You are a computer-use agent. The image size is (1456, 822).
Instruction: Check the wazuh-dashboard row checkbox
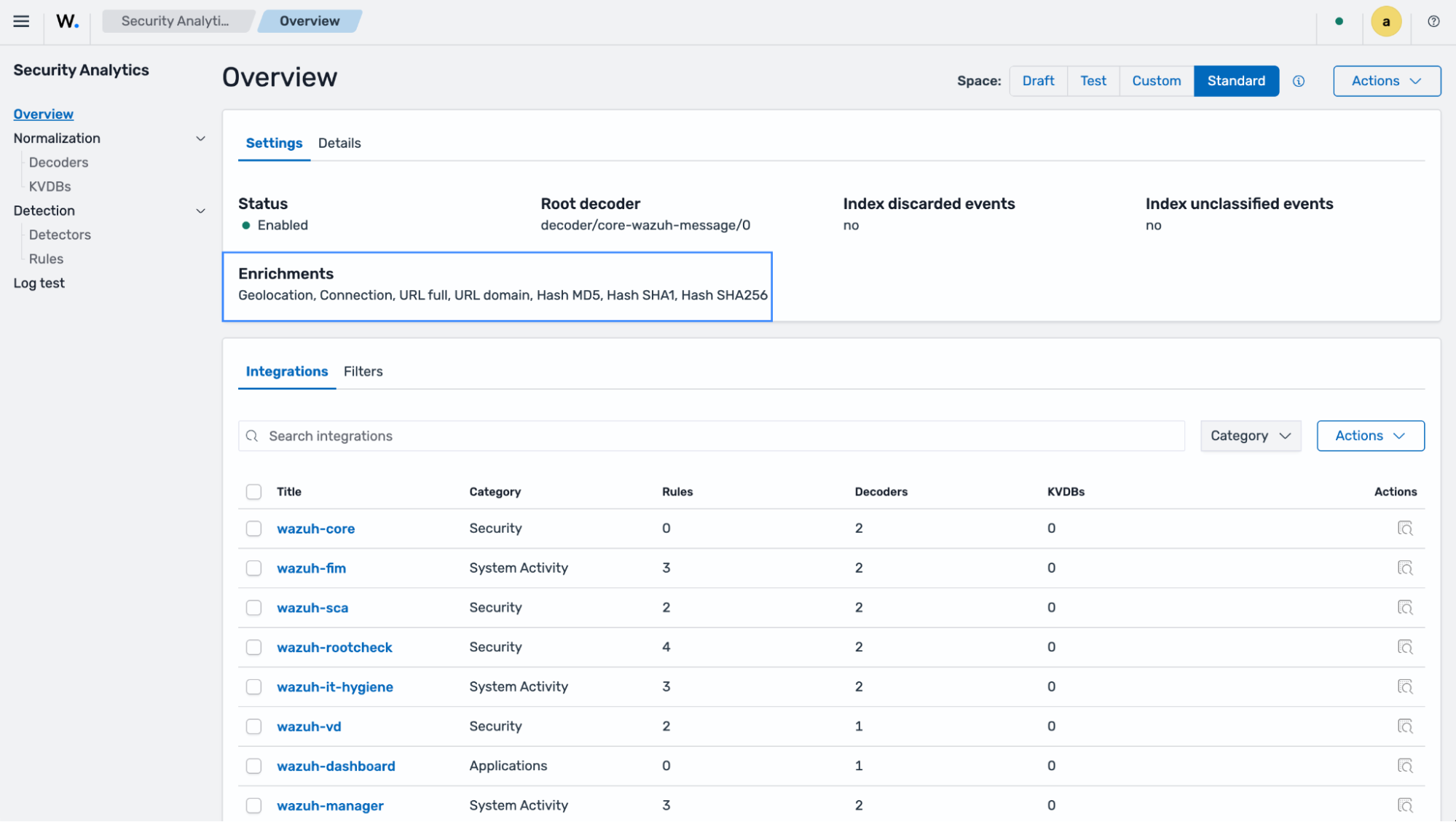coord(253,766)
